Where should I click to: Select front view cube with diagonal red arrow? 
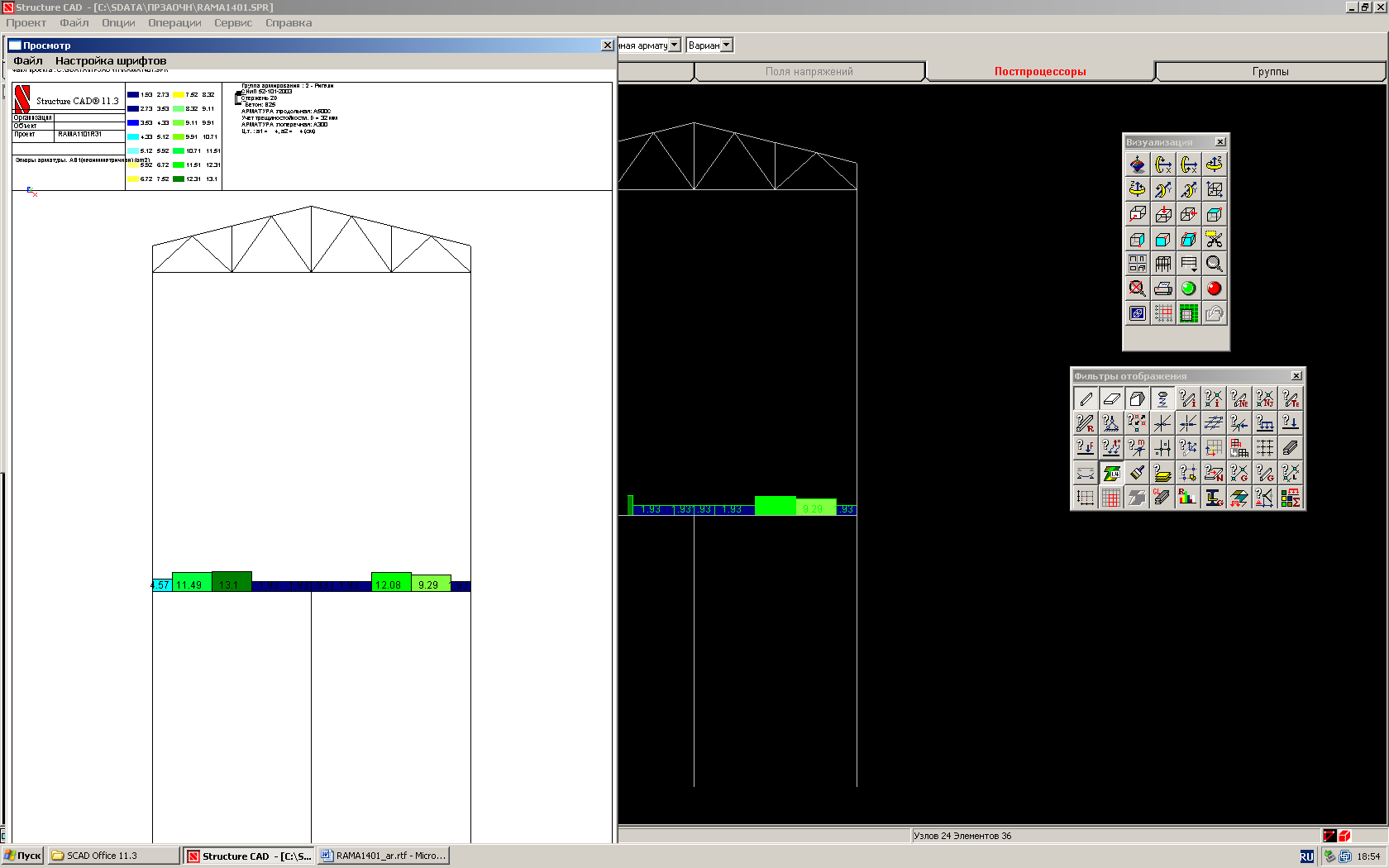click(x=1138, y=214)
